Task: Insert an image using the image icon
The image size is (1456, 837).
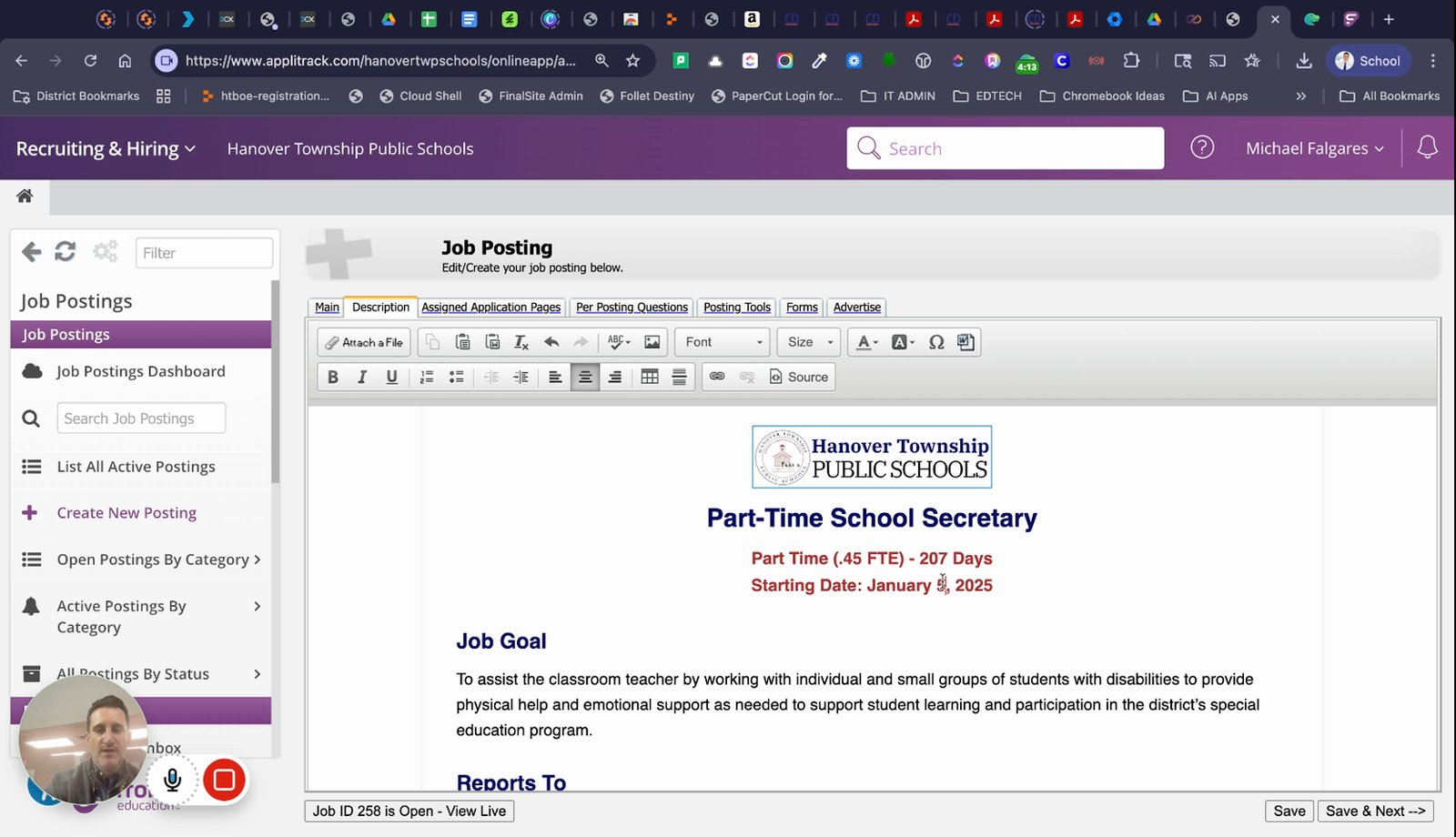Action: pos(652,342)
